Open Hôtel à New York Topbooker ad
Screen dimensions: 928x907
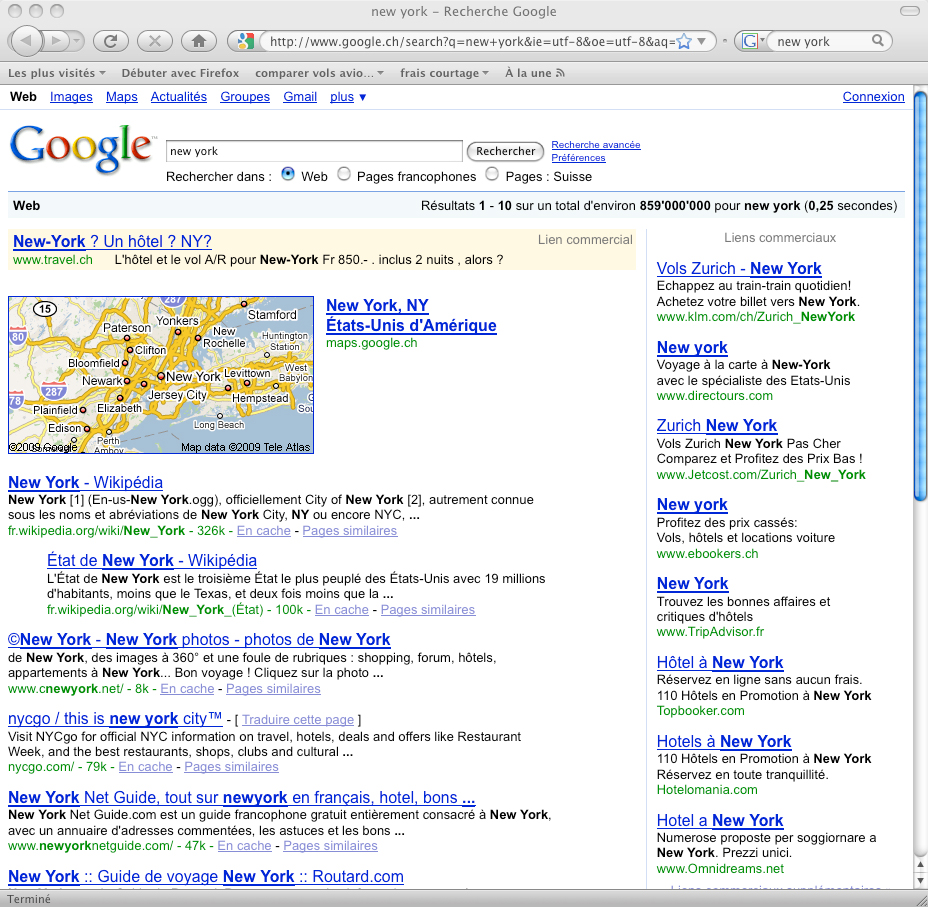720,662
